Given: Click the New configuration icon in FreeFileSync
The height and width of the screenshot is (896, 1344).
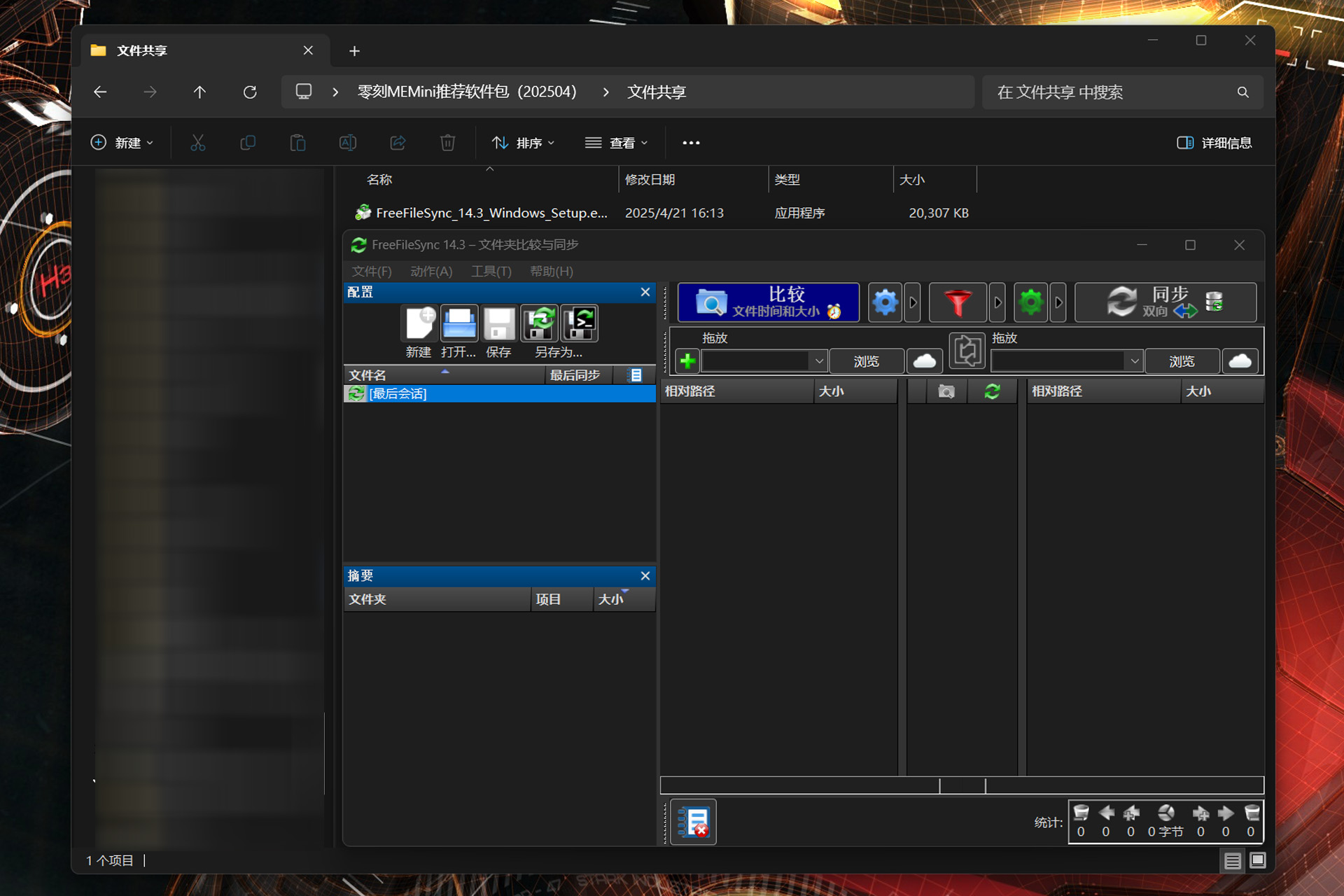Looking at the screenshot, I should (x=419, y=323).
